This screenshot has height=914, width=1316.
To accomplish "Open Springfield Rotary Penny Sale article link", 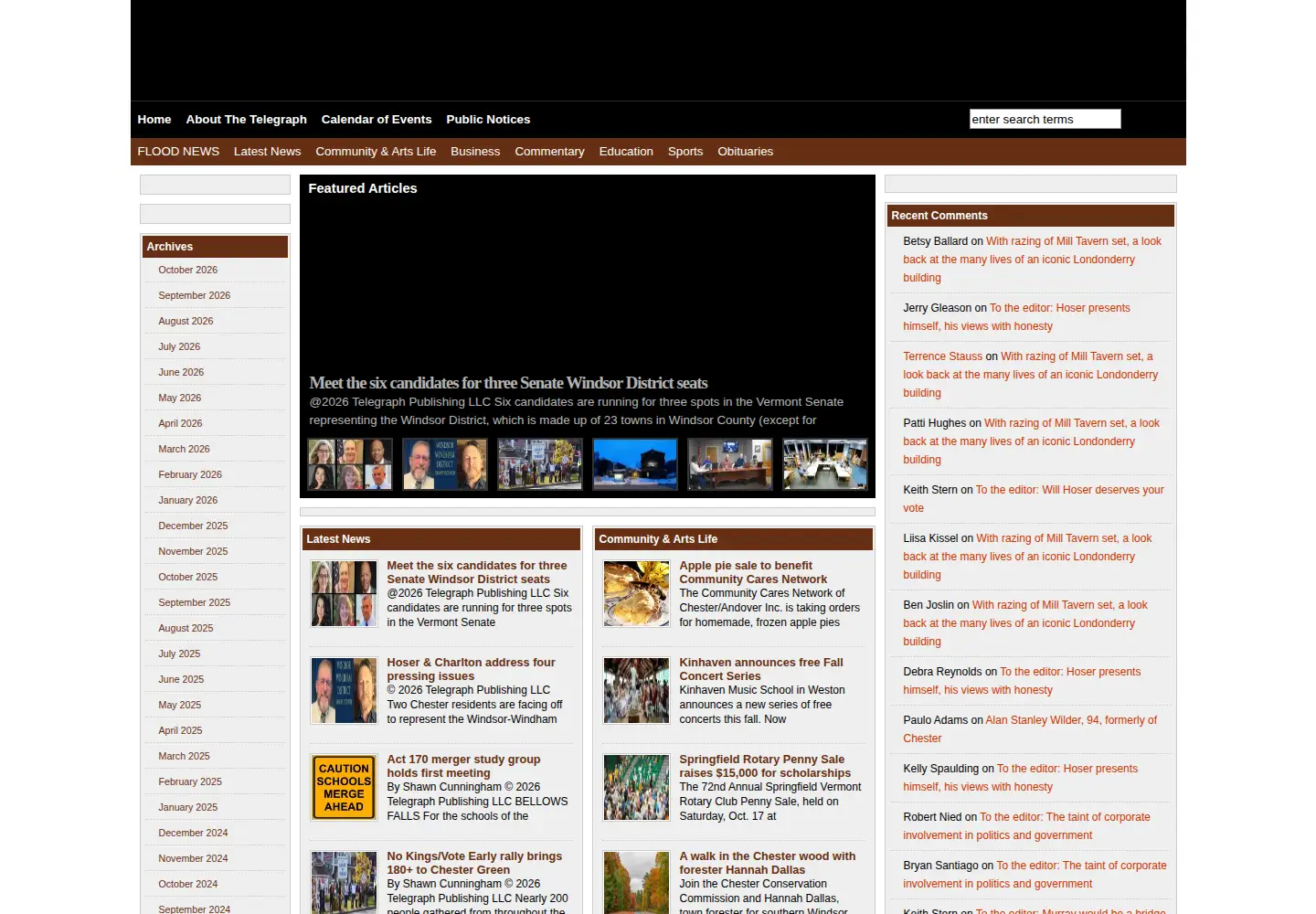I will pos(765,766).
